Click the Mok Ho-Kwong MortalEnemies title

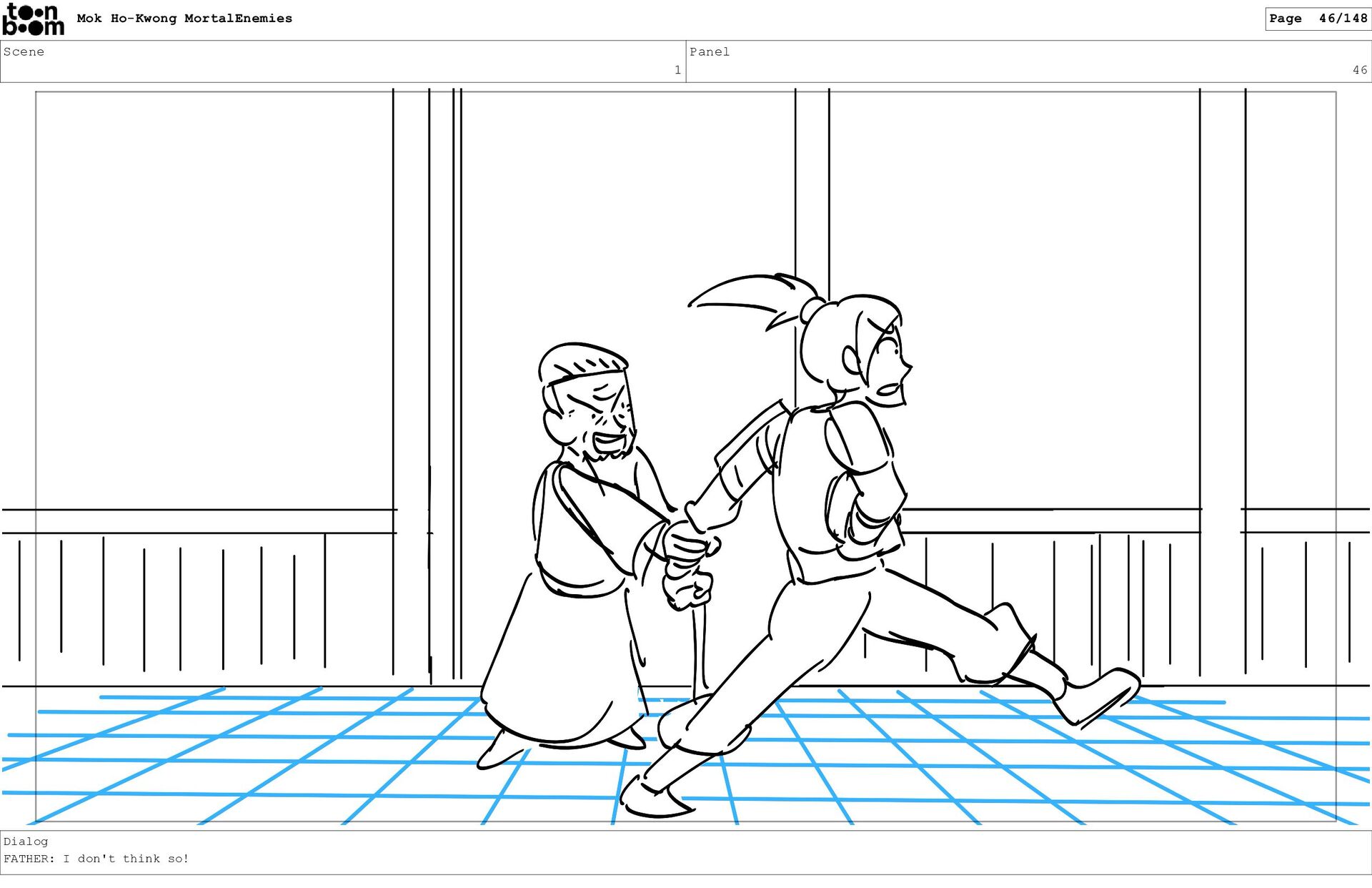coord(184,19)
